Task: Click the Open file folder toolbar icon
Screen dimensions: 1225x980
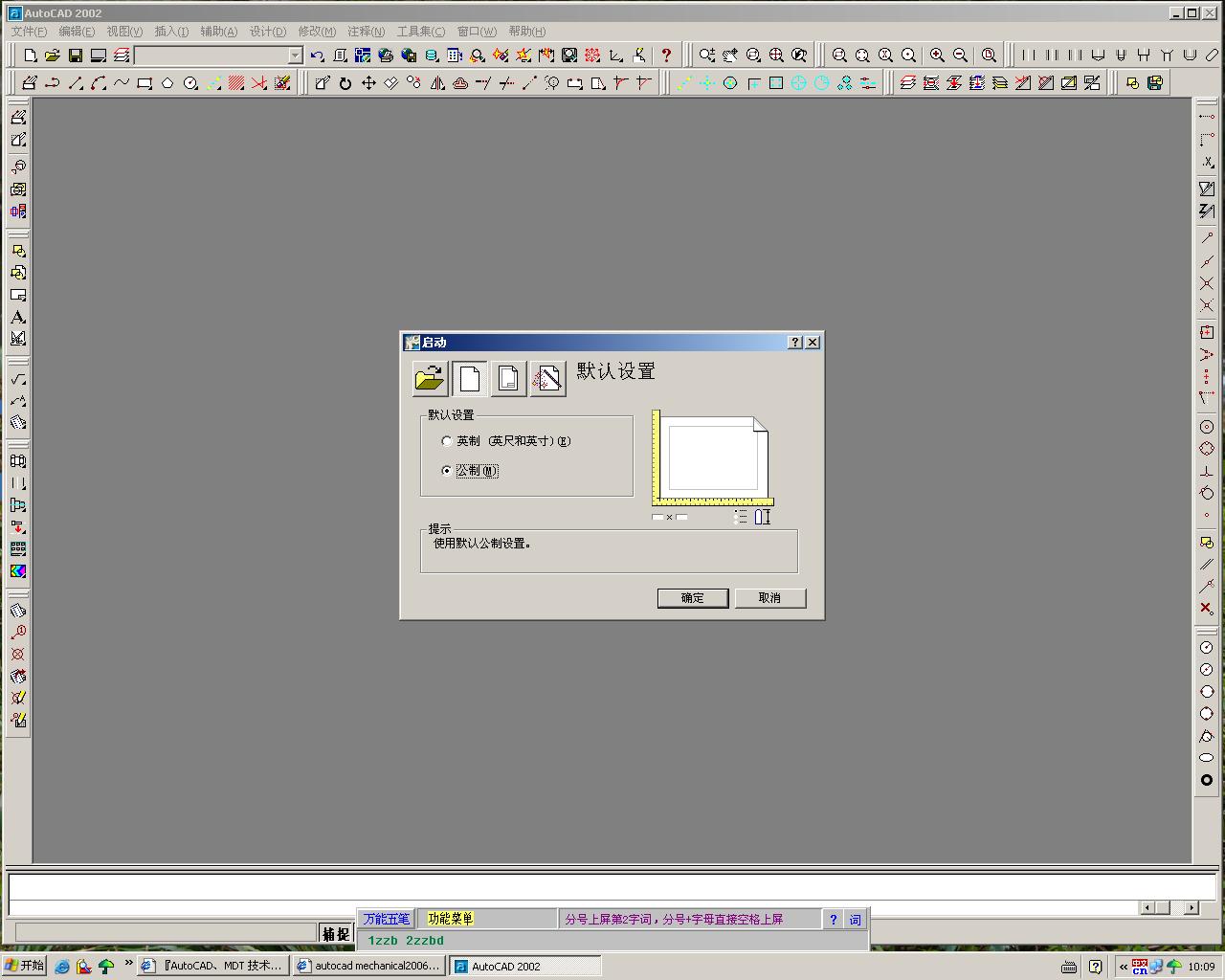Action: (x=53, y=56)
